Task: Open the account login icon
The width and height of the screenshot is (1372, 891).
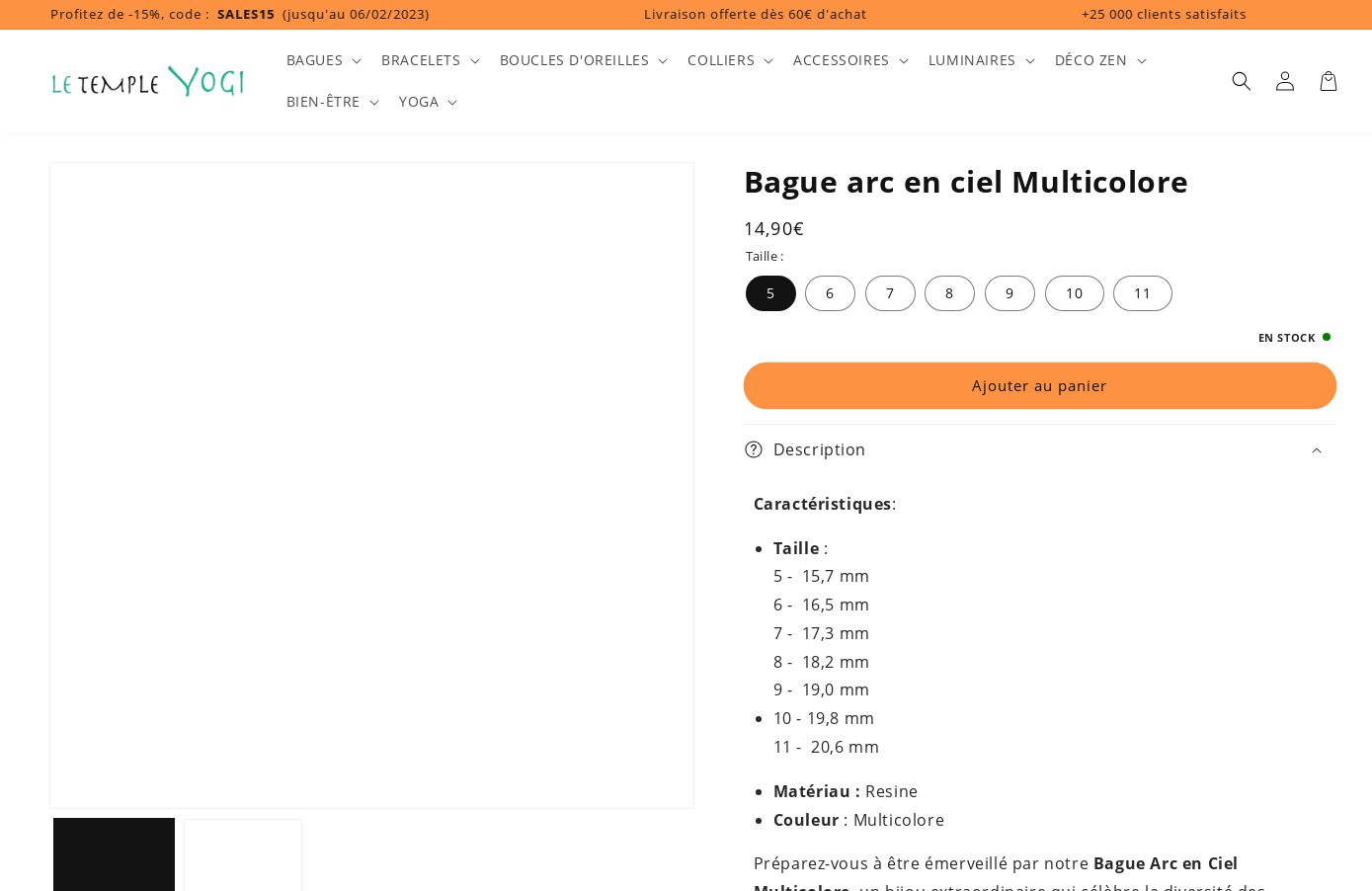Action: (1284, 81)
